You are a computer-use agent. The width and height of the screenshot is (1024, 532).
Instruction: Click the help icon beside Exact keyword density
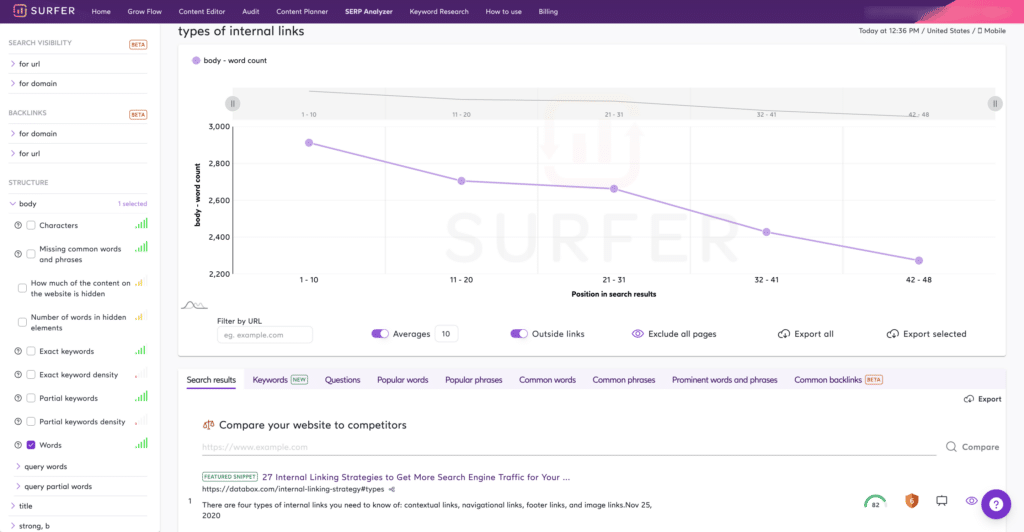click(x=18, y=375)
